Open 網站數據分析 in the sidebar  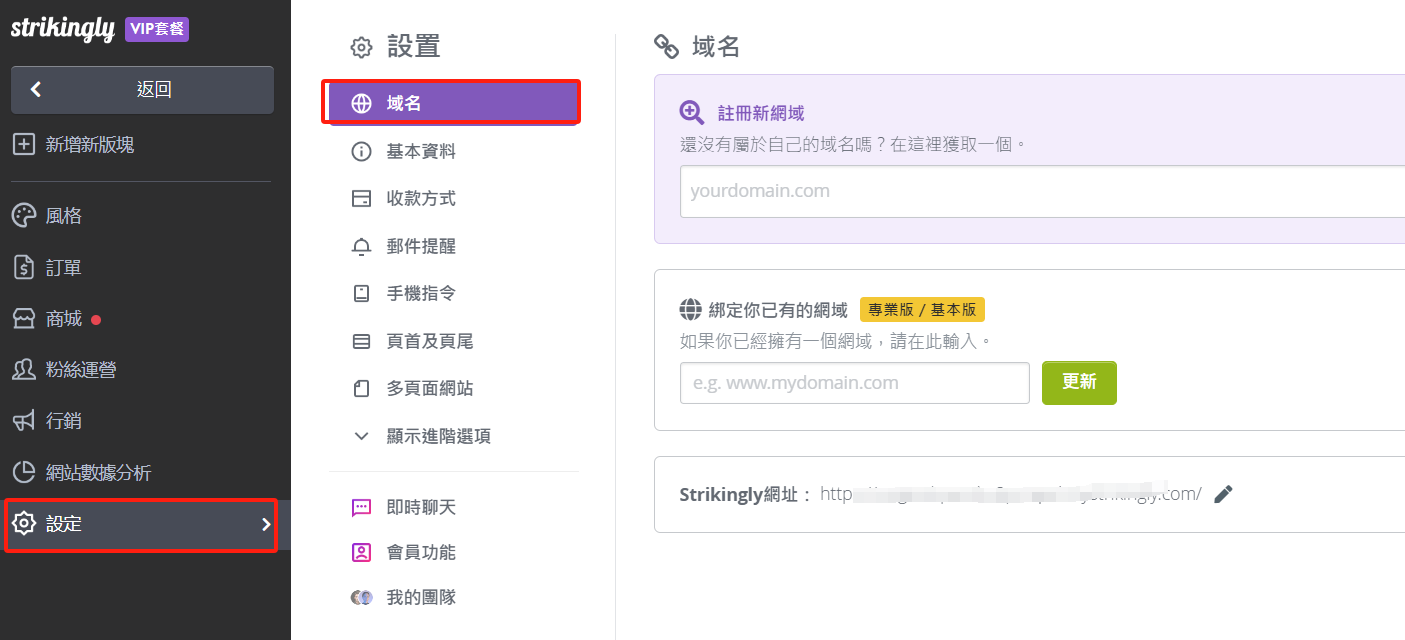[x=99, y=472]
